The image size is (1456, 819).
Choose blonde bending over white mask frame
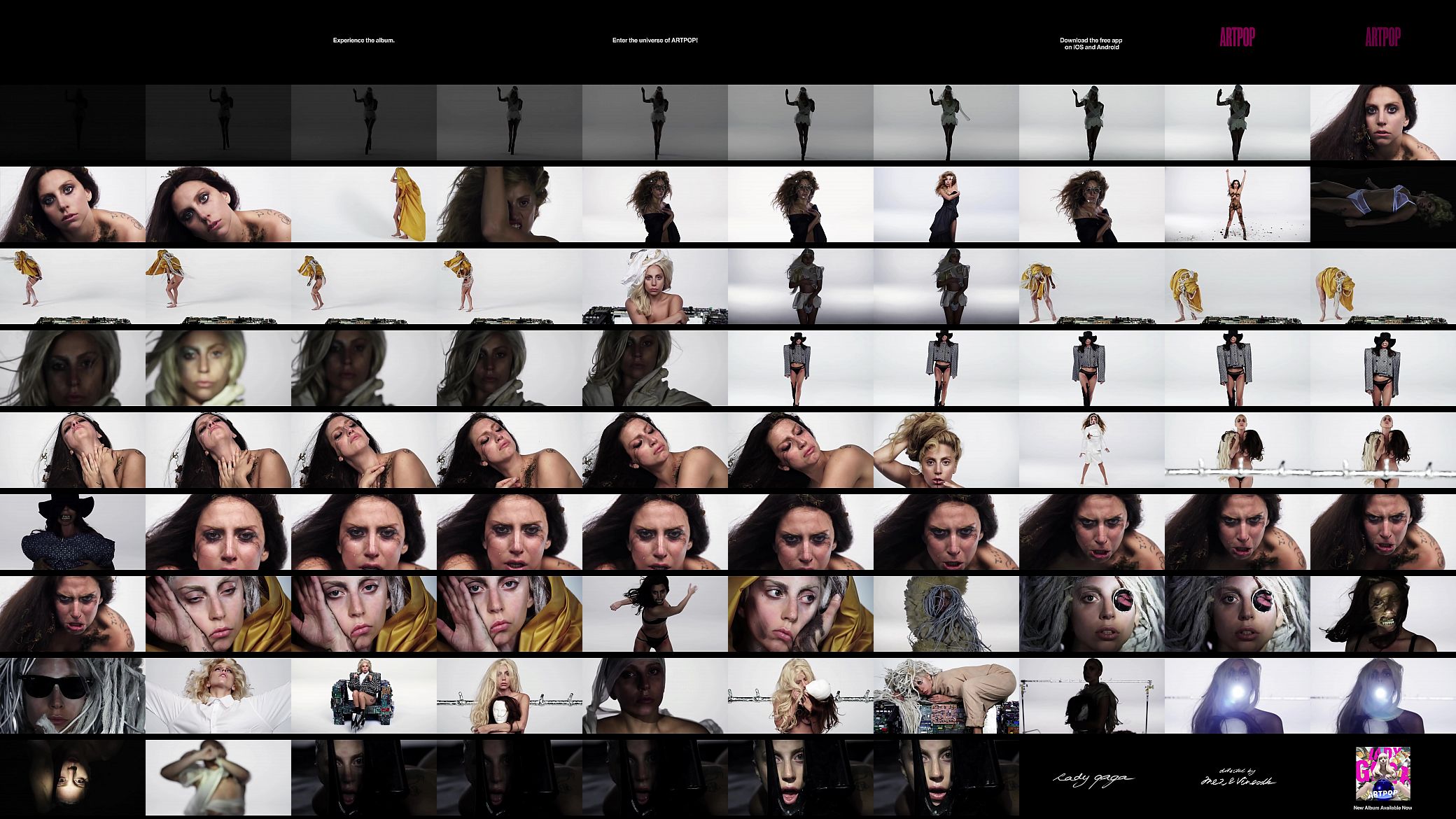pyautogui.click(x=801, y=696)
